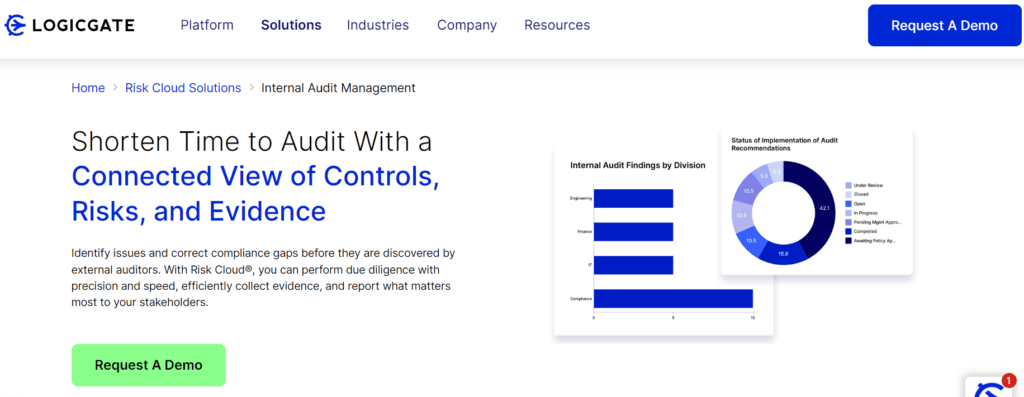Click the Open legend entry
The image size is (1024, 397).
point(855,204)
